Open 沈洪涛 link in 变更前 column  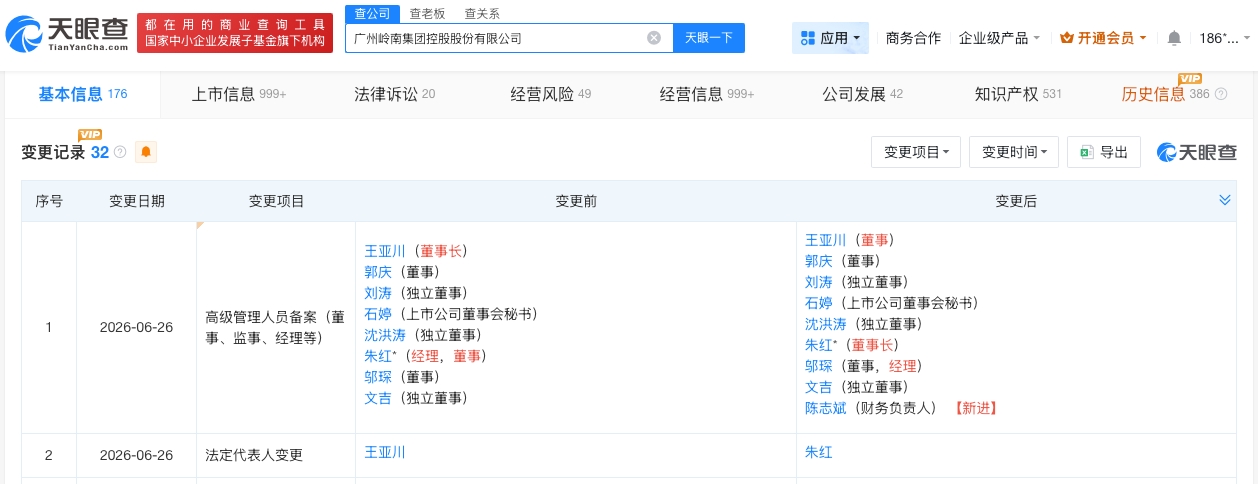385,335
